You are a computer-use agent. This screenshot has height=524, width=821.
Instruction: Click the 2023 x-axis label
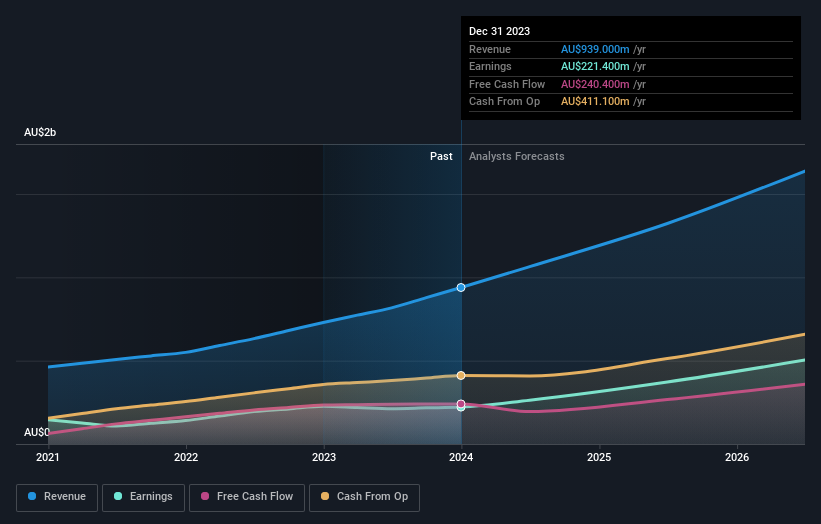click(324, 457)
